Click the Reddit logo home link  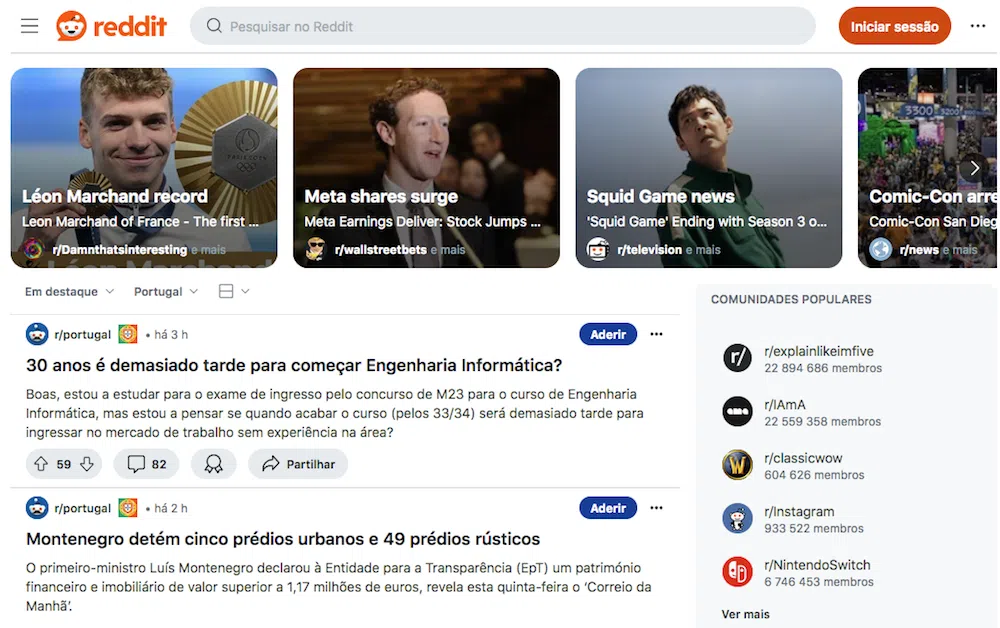(x=112, y=26)
